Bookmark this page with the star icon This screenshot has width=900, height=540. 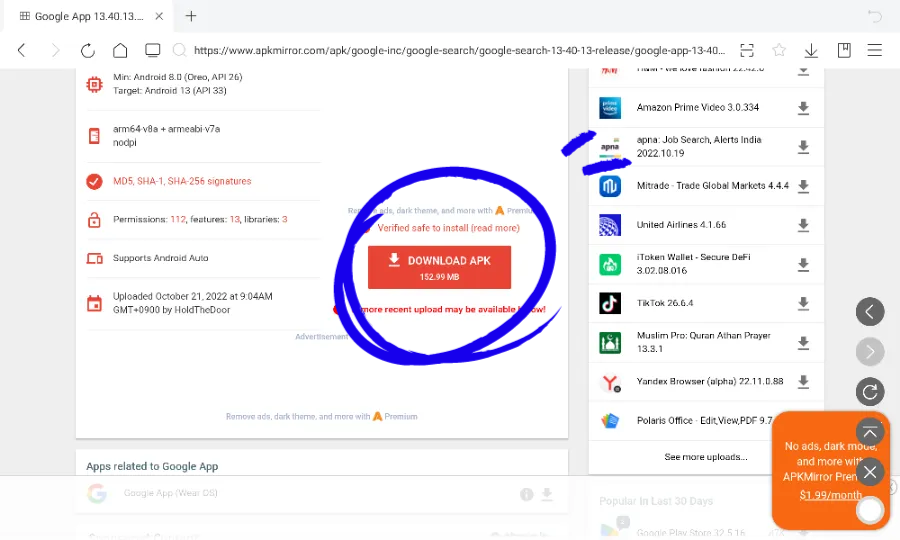pyautogui.click(x=779, y=50)
